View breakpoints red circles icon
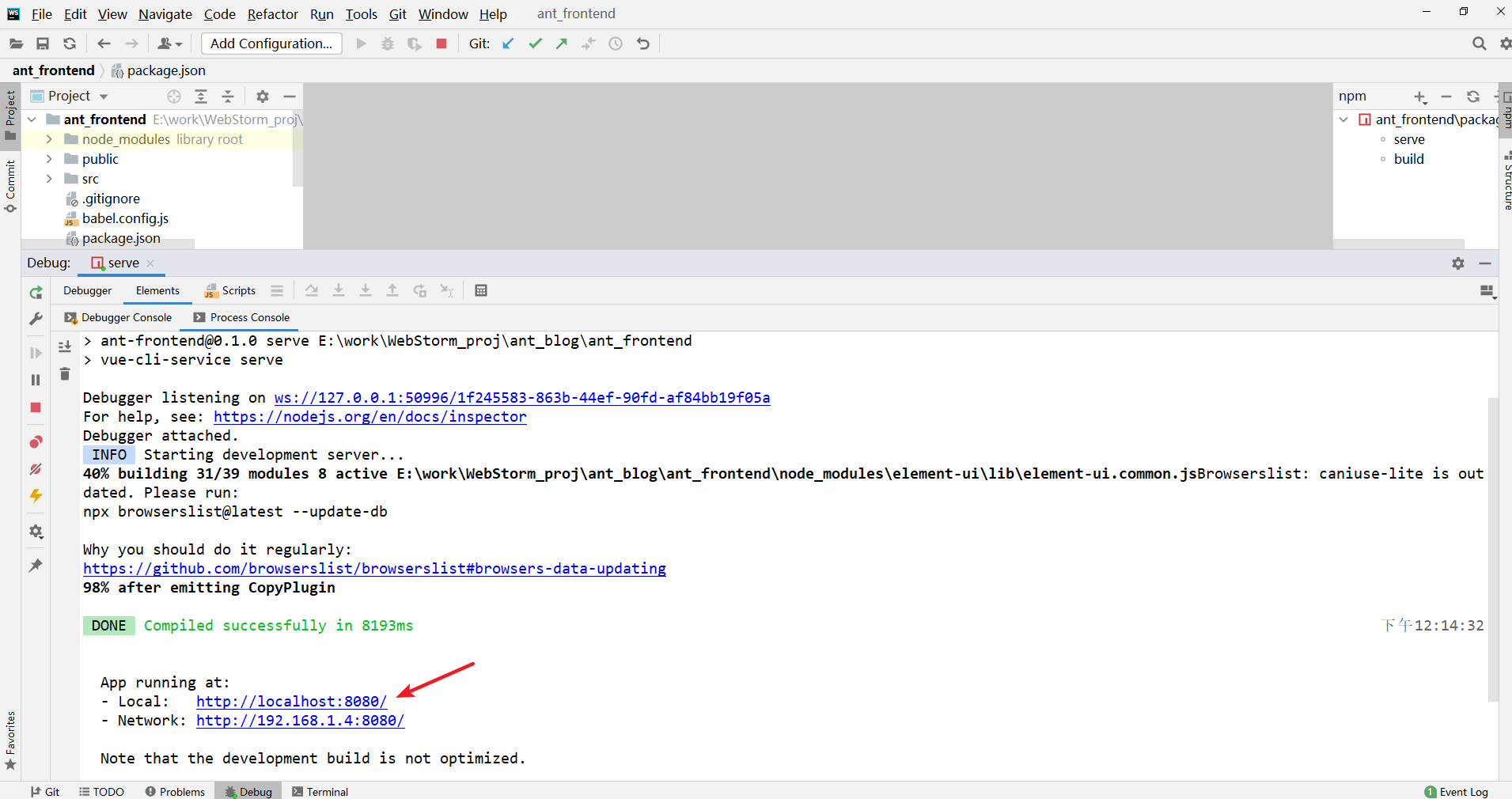 click(x=36, y=441)
